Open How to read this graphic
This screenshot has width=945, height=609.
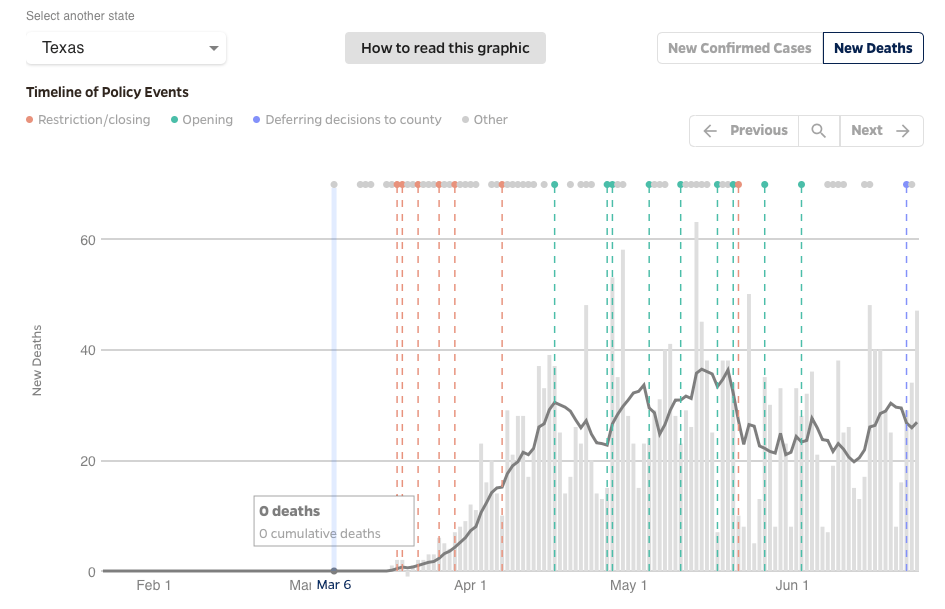tap(445, 48)
